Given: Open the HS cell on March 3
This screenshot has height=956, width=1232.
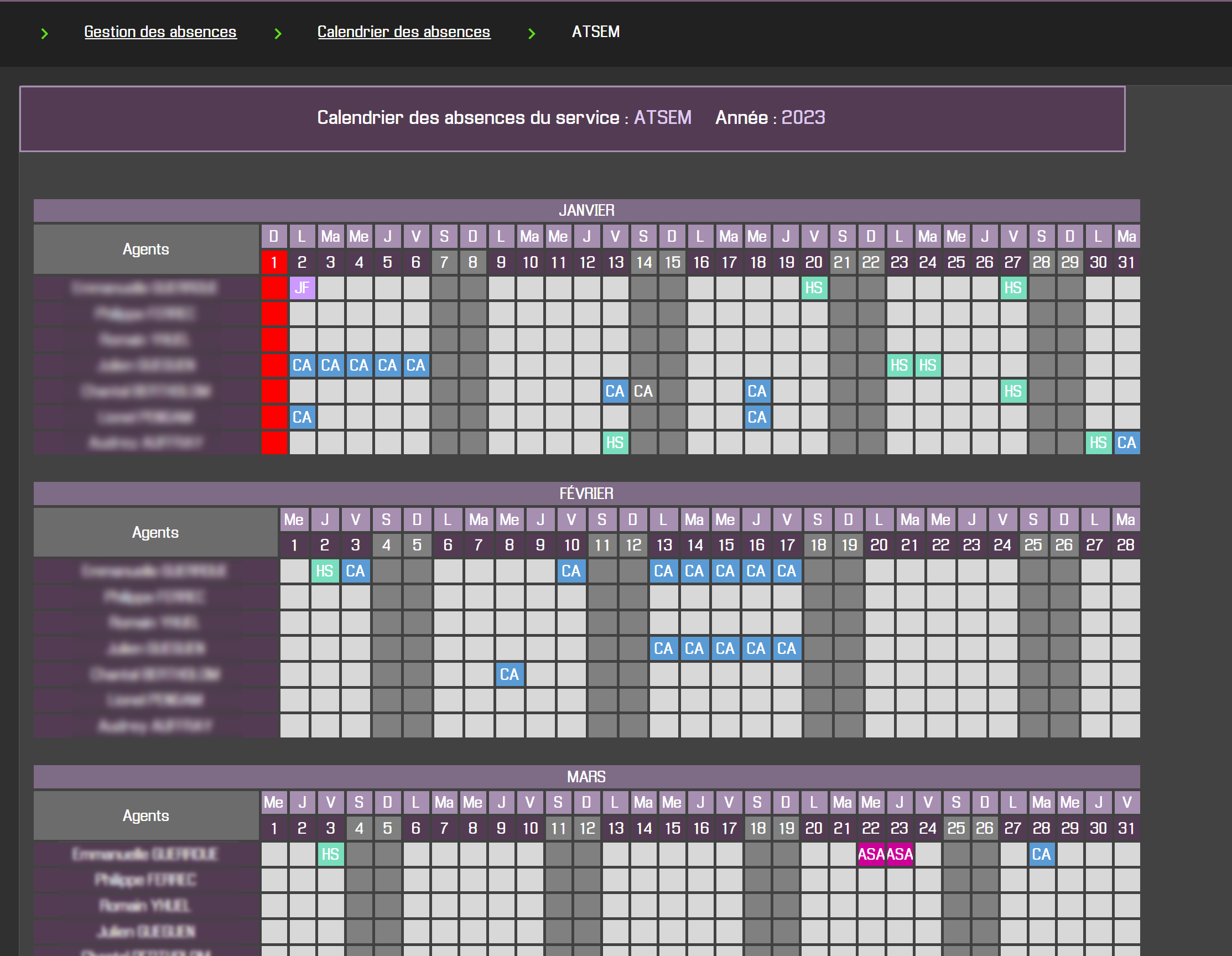Looking at the screenshot, I should click(x=331, y=854).
